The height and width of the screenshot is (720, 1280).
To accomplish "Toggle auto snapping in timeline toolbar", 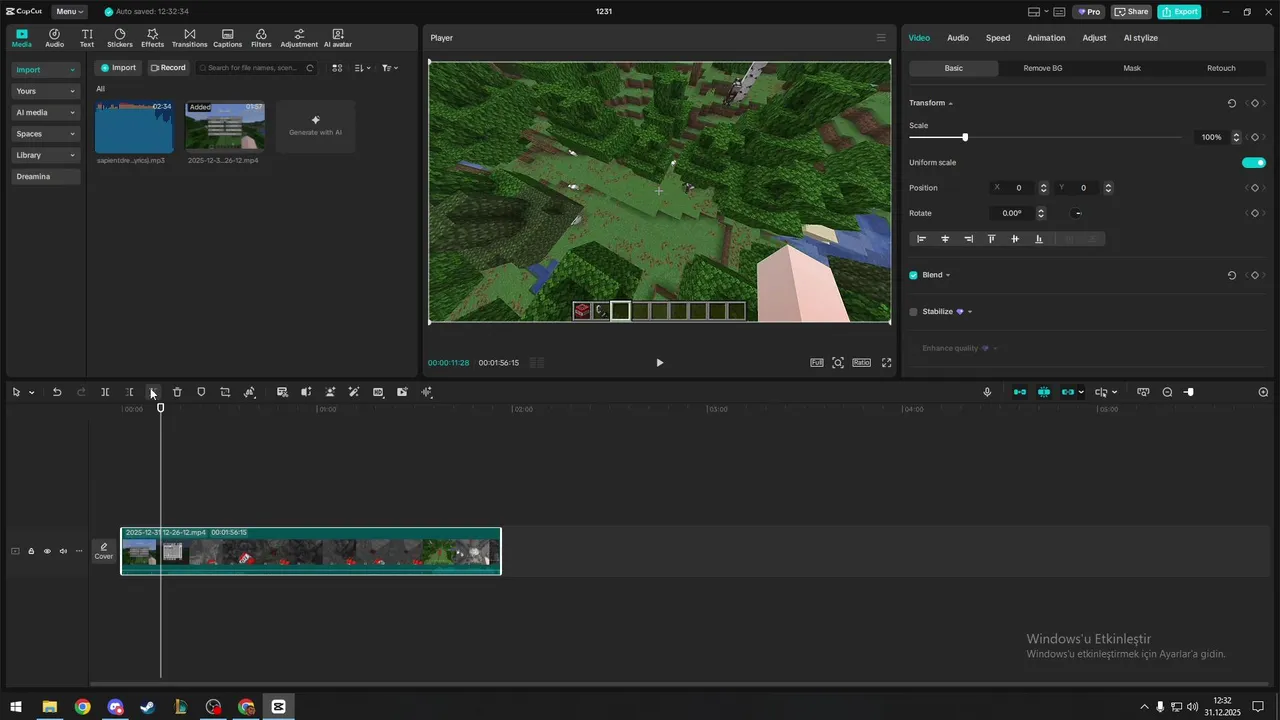I will tap(1044, 392).
